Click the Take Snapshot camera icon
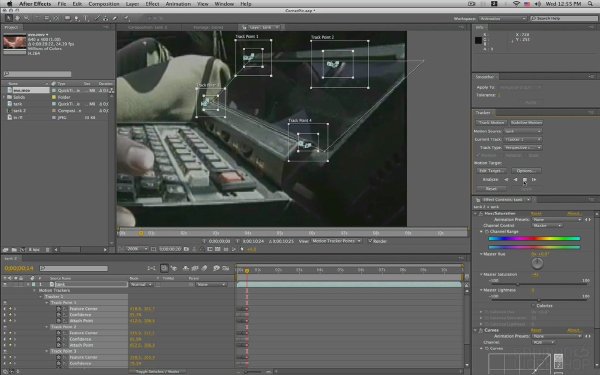 pyautogui.click(x=186, y=249)
